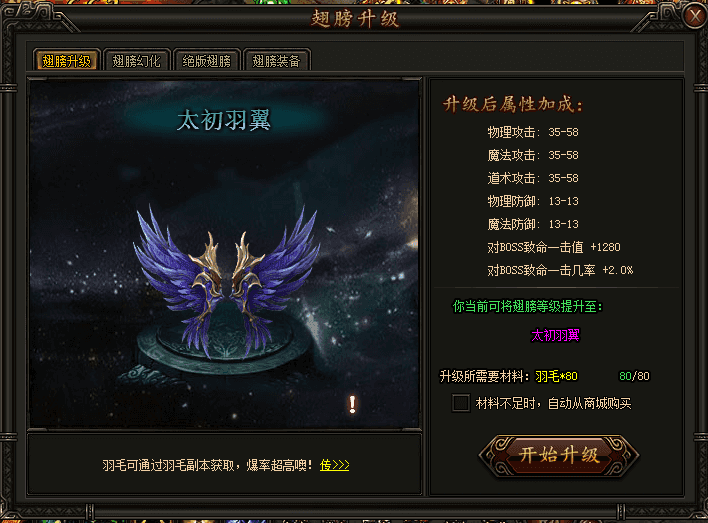Go to the 翅膀装备 tab
The image size is (708, 523).
pyautogui.click(x=276, y=61)
